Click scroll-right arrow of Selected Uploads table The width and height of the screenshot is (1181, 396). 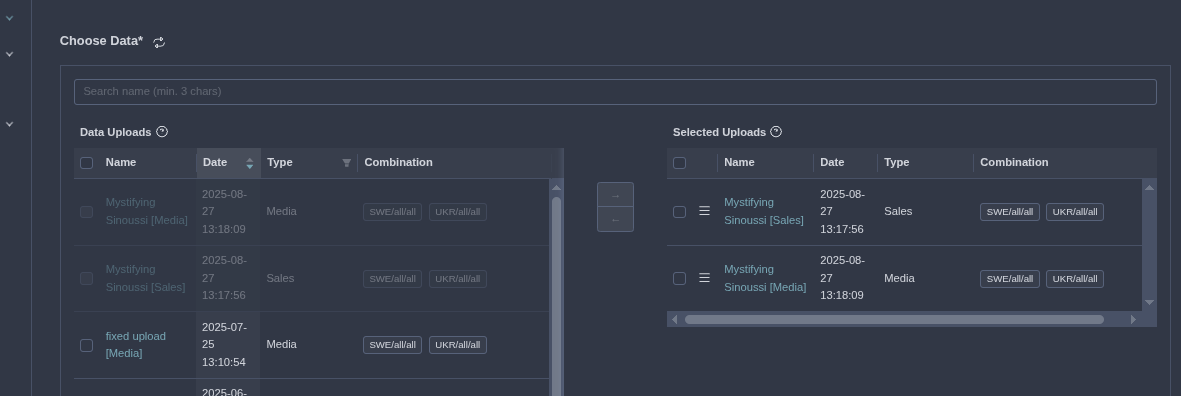pyautogui.click(x=1133, y=319)
